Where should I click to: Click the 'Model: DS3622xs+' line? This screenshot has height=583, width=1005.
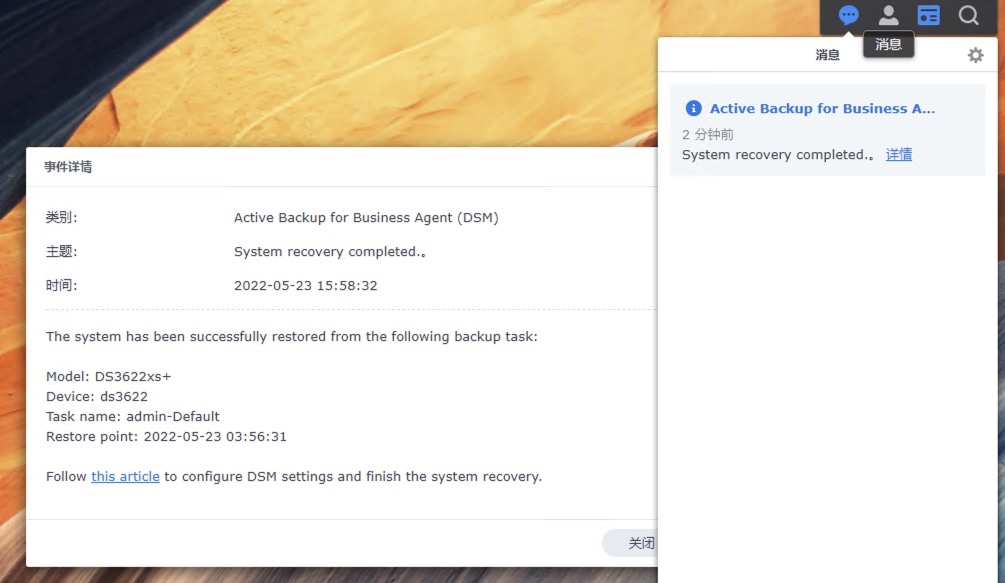108,377
